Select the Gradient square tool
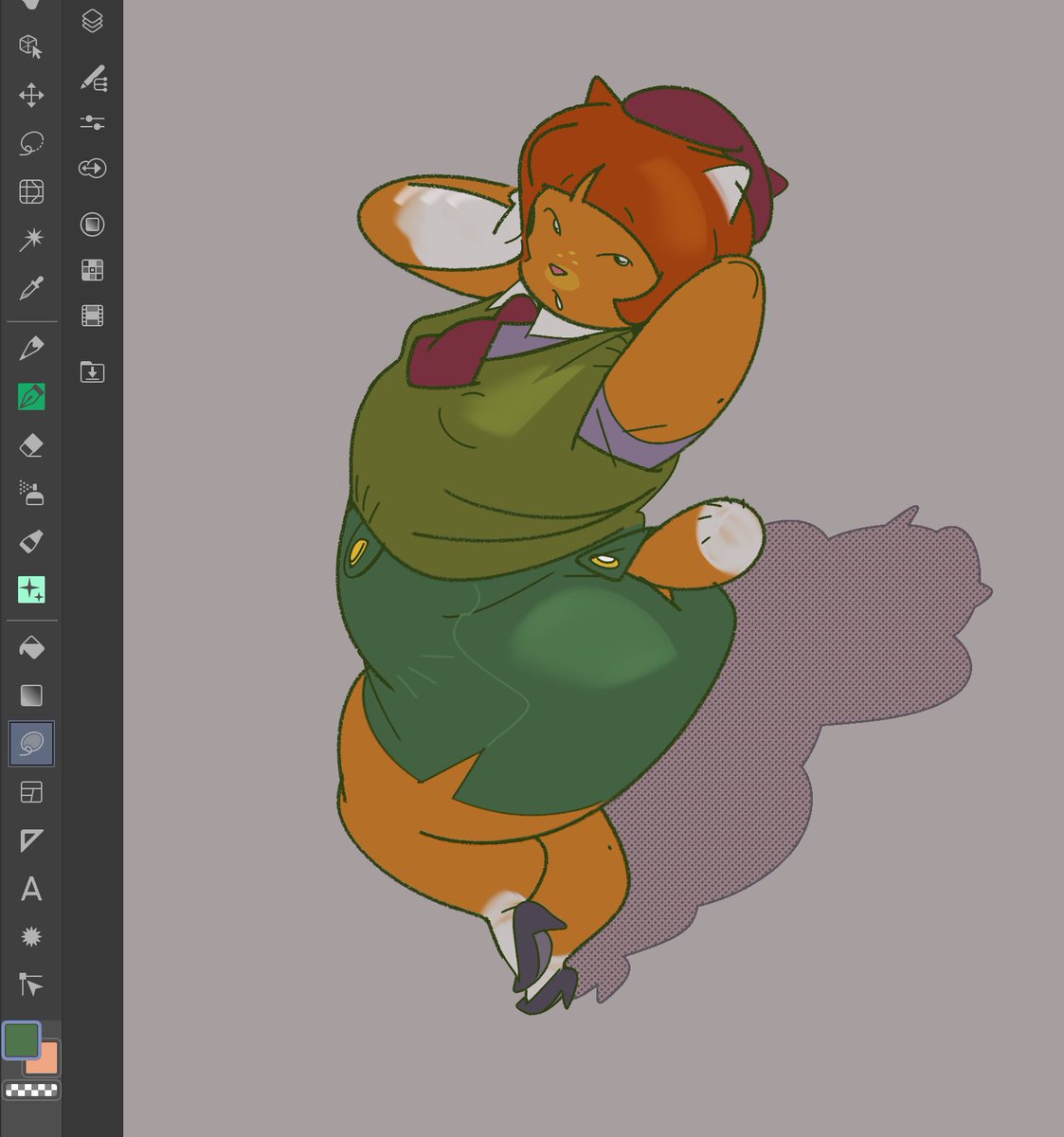Screen dimensions: 1064x1137 [x=31, y=696]
